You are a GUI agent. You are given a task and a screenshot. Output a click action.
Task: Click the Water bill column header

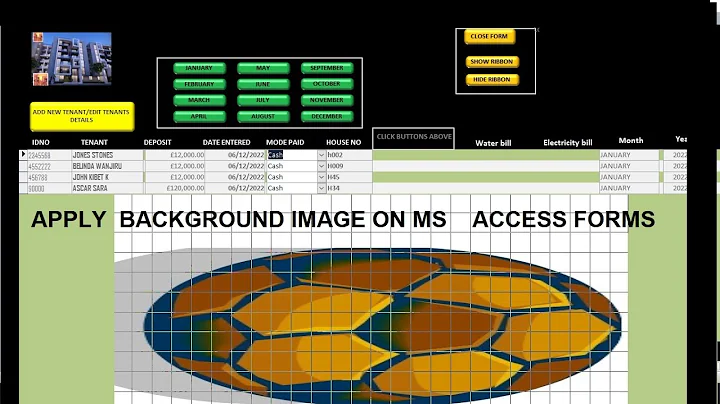[x=493, y=143]
